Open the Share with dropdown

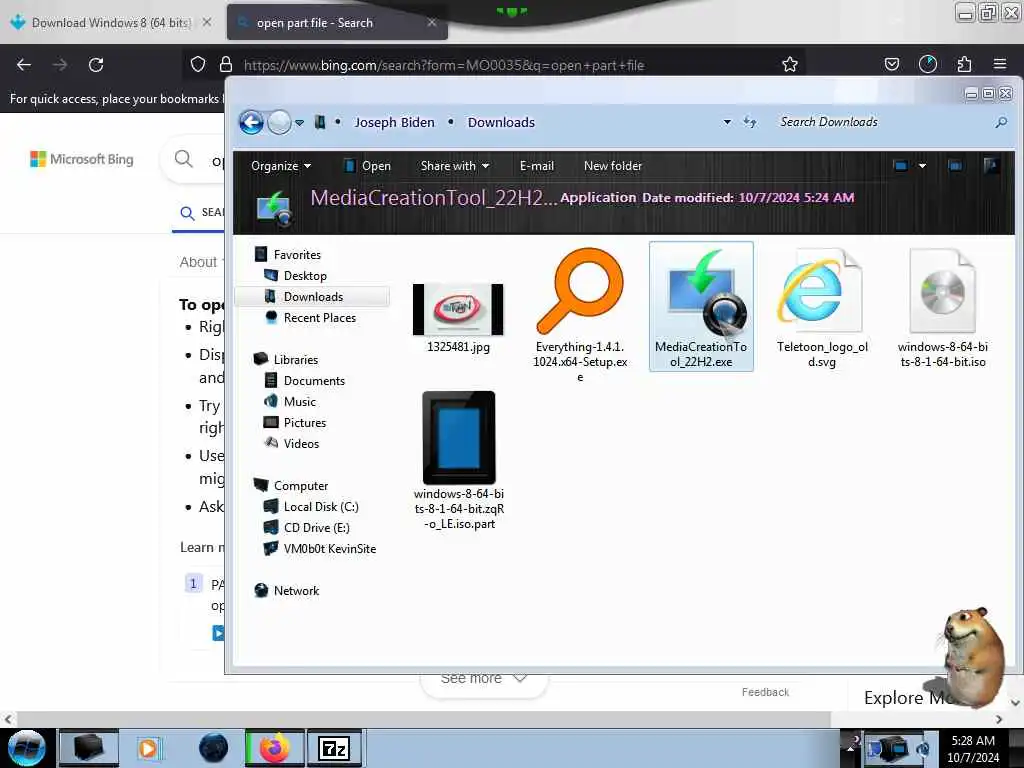(455, 166)
